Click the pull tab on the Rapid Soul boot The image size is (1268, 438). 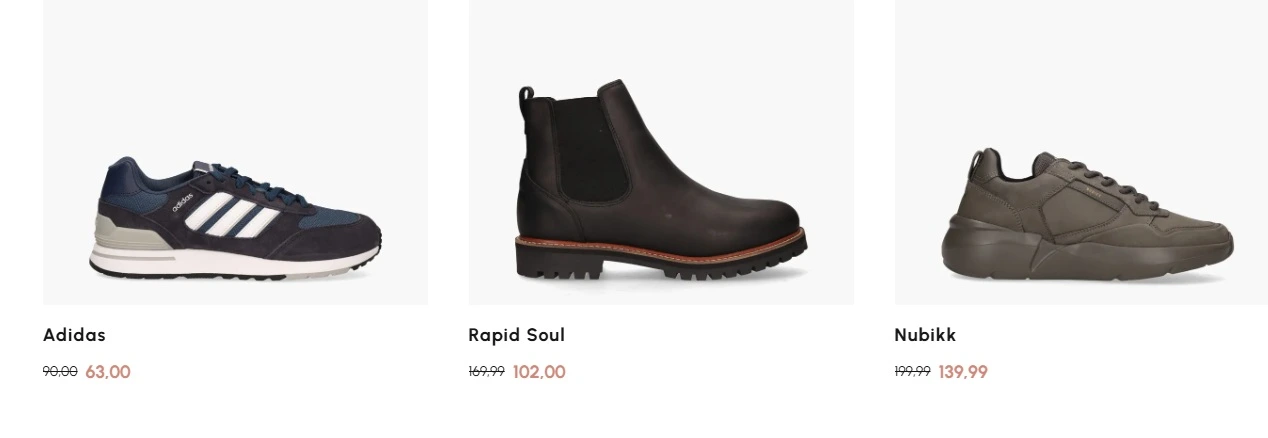[x=526, y=105]
